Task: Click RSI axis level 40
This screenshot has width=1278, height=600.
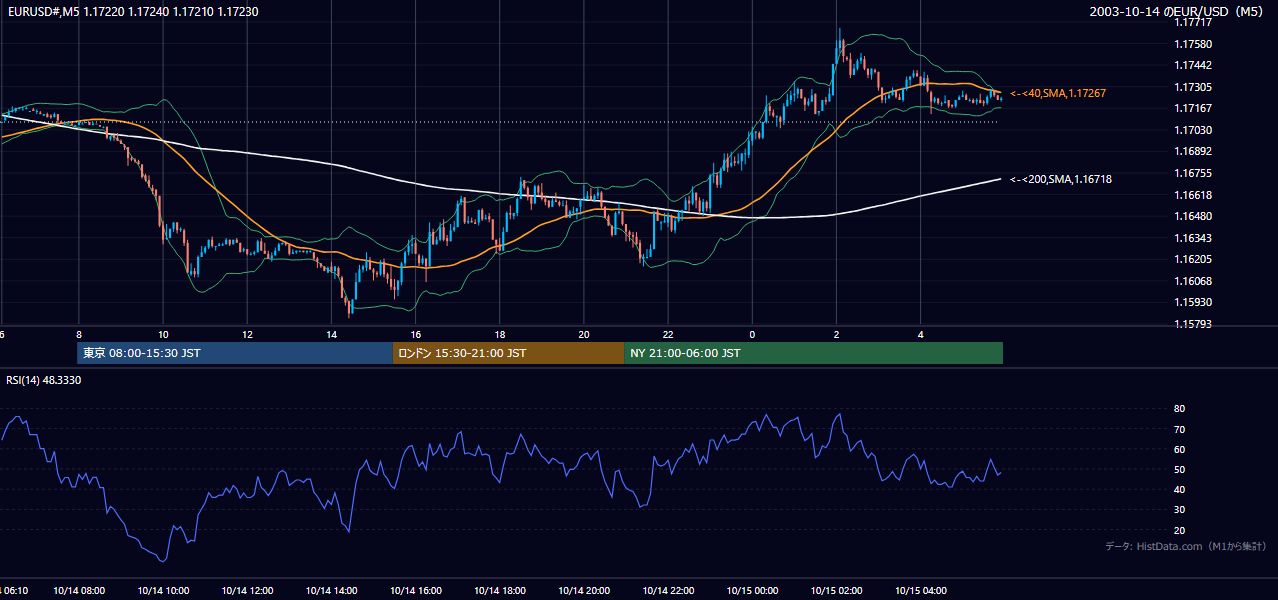Action: (x=1180, y=489)
